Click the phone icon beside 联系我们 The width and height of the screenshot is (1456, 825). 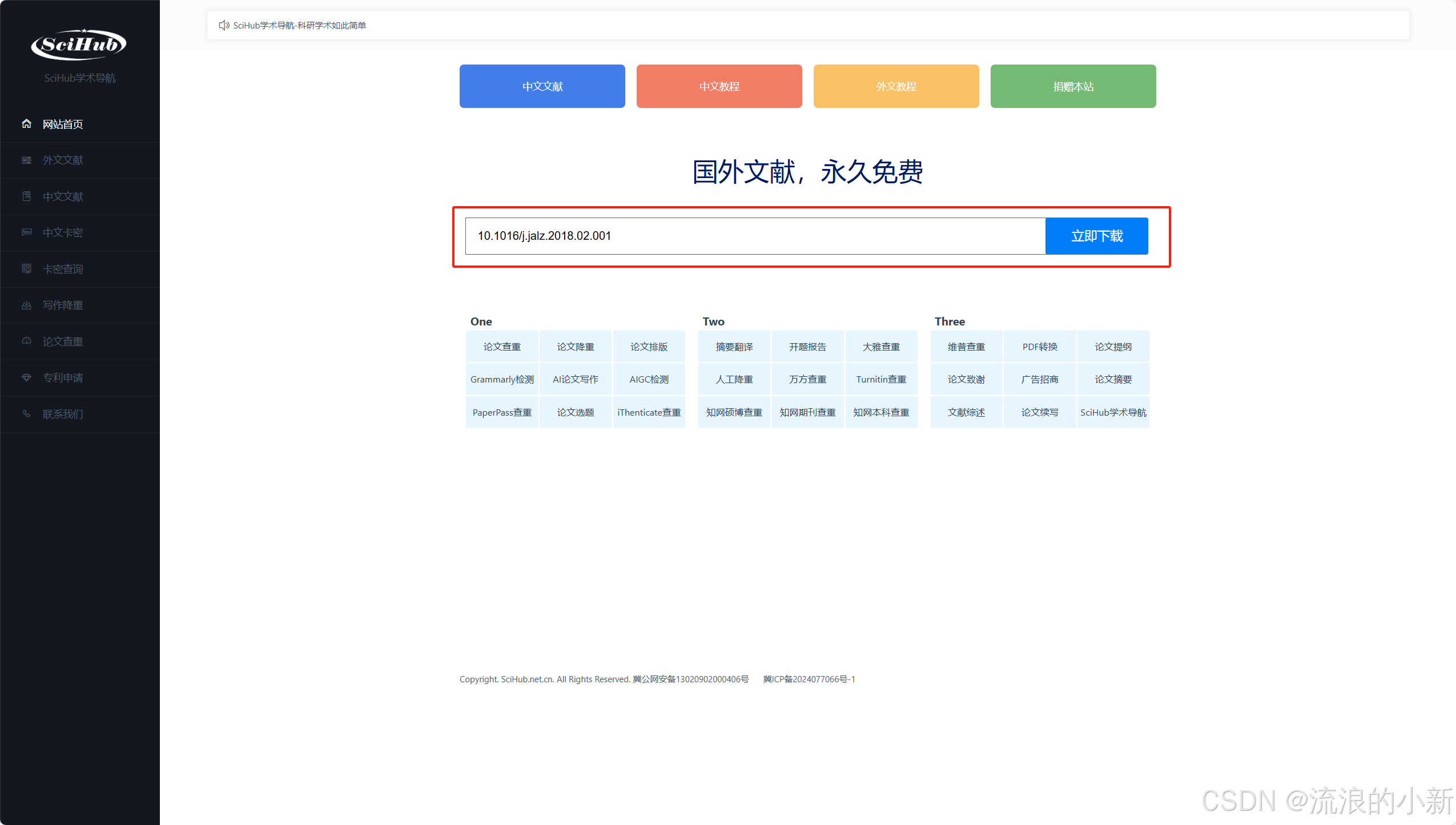coord(26,414)
